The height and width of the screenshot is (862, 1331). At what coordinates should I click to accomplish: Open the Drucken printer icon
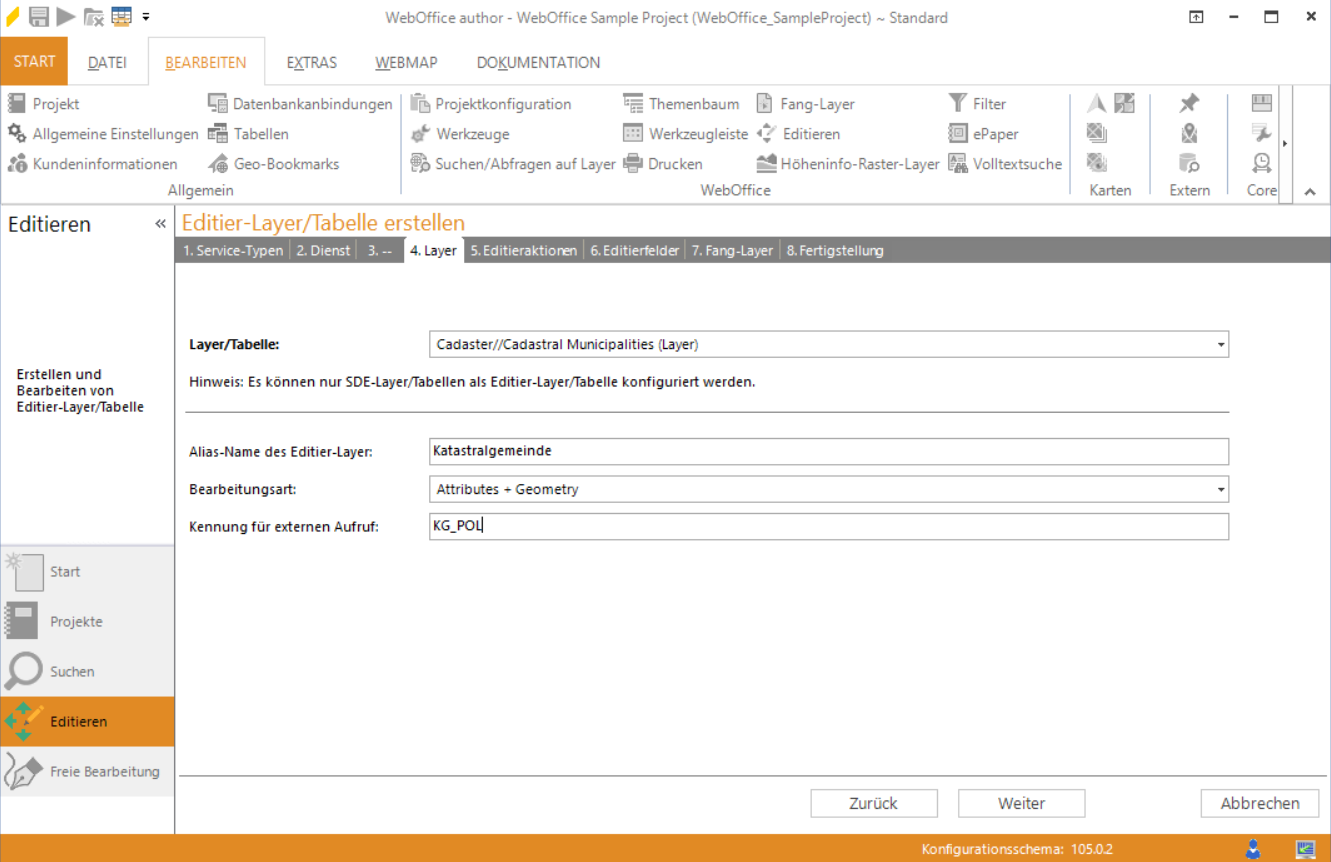tap(632, 164)
